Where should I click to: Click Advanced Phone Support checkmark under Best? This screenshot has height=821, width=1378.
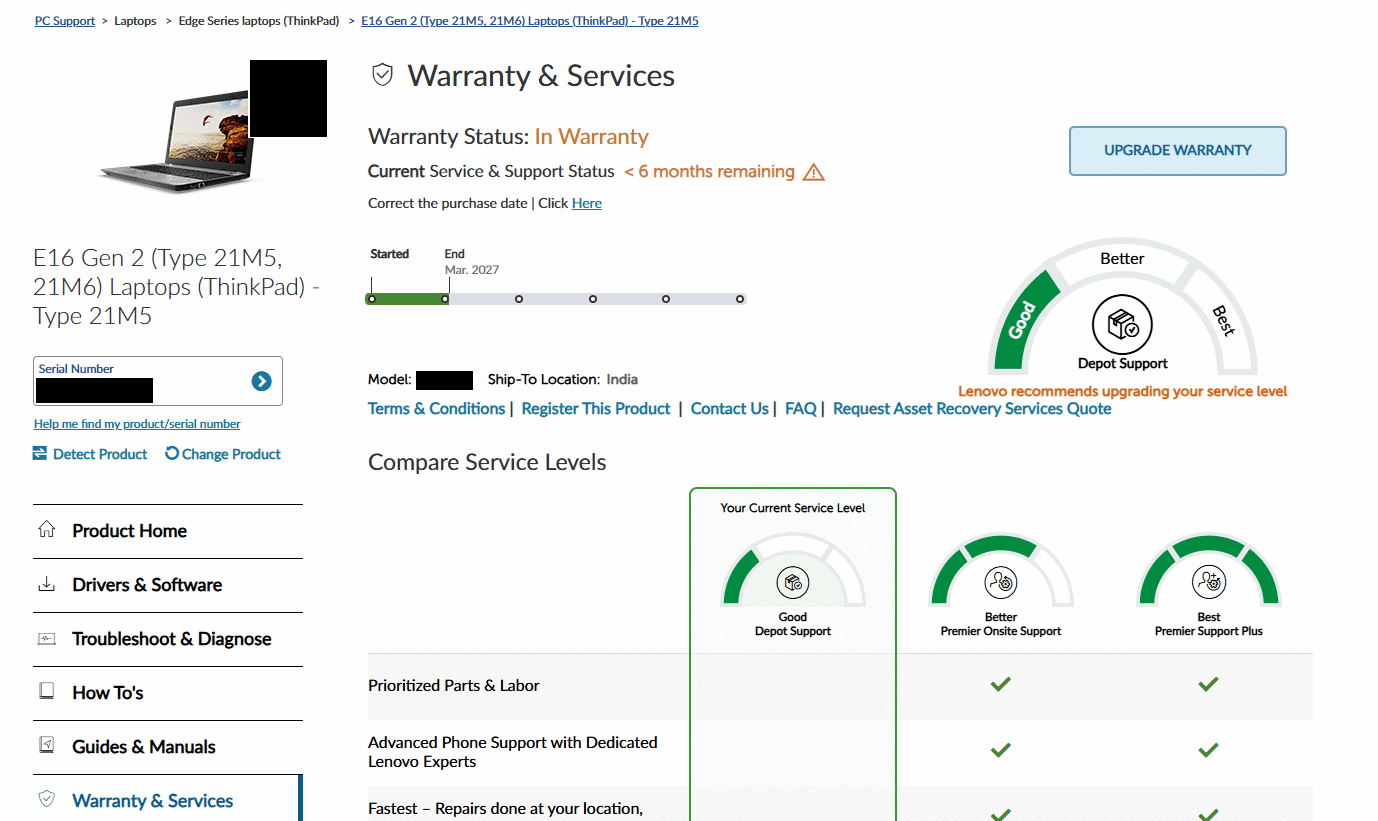[x=1208, y=749]
